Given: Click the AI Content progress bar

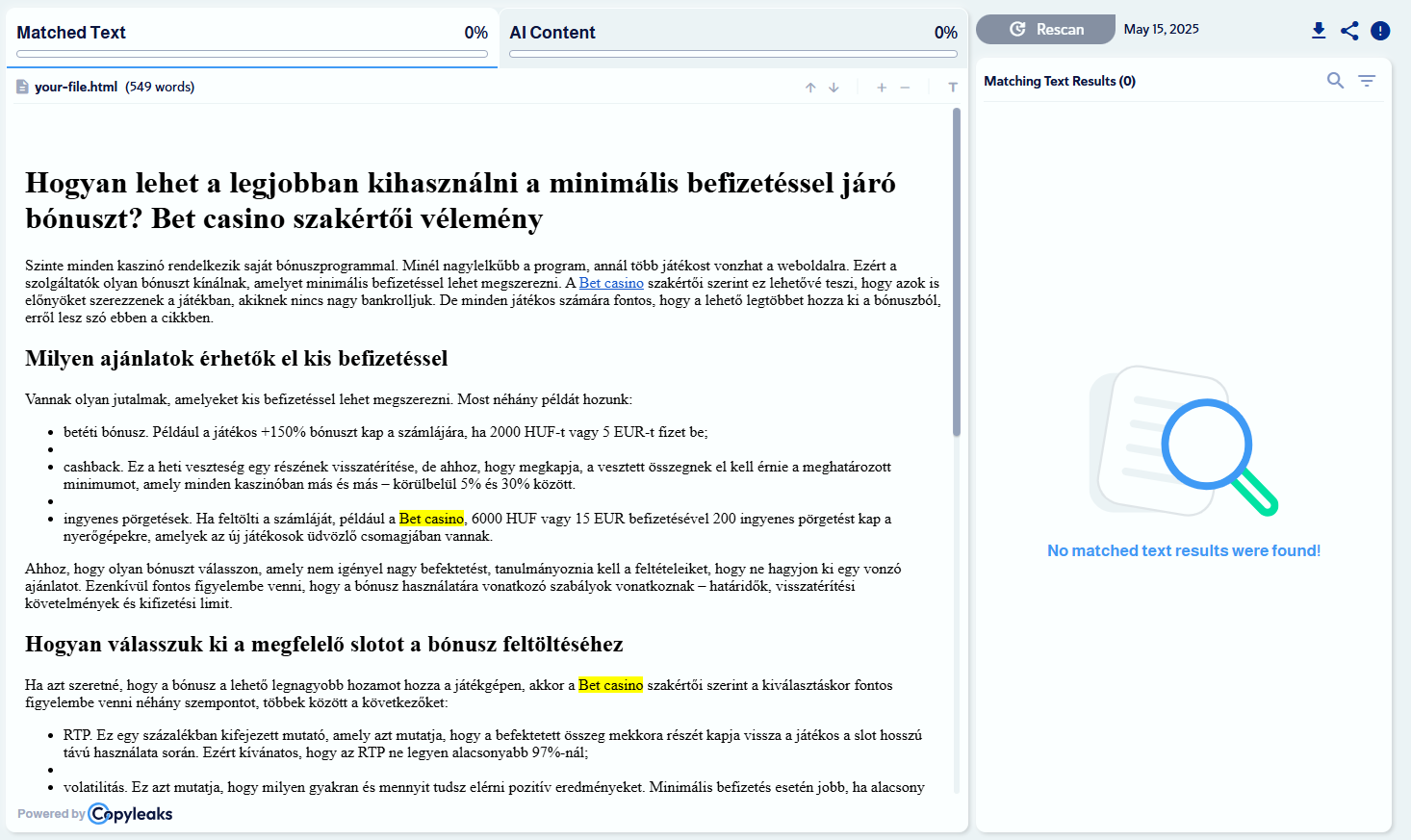Looking at the screenshot, I should pos(733,54).
